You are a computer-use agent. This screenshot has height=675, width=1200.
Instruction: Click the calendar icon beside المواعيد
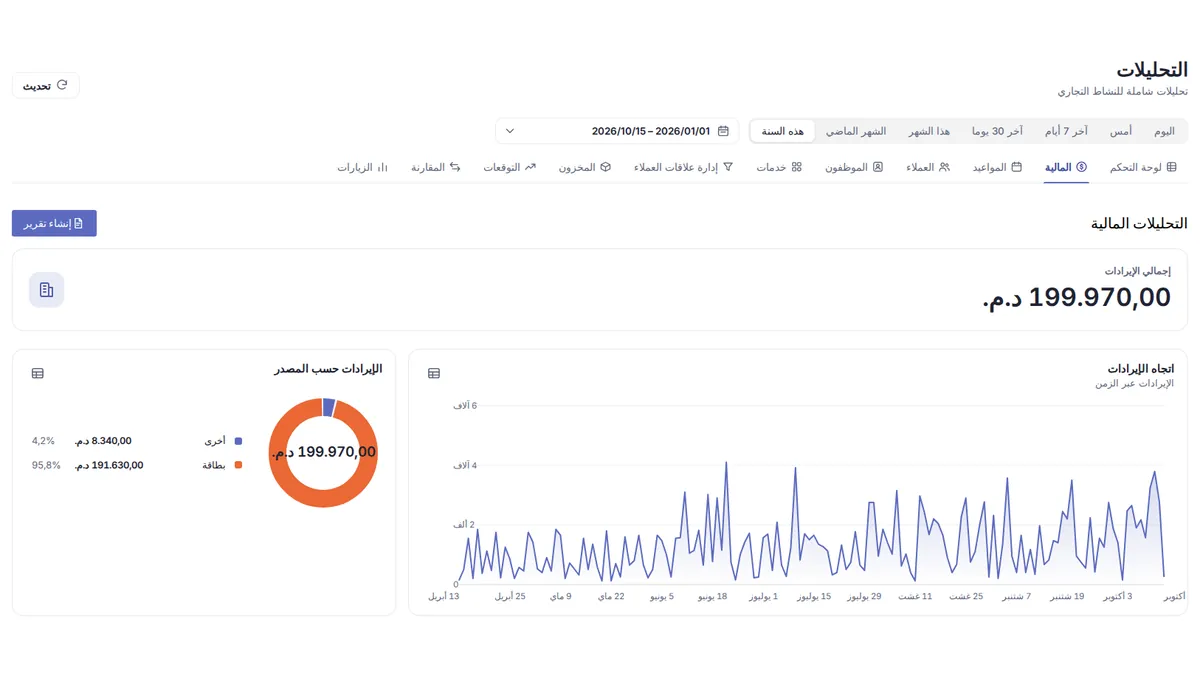[x=1017, y=167]
